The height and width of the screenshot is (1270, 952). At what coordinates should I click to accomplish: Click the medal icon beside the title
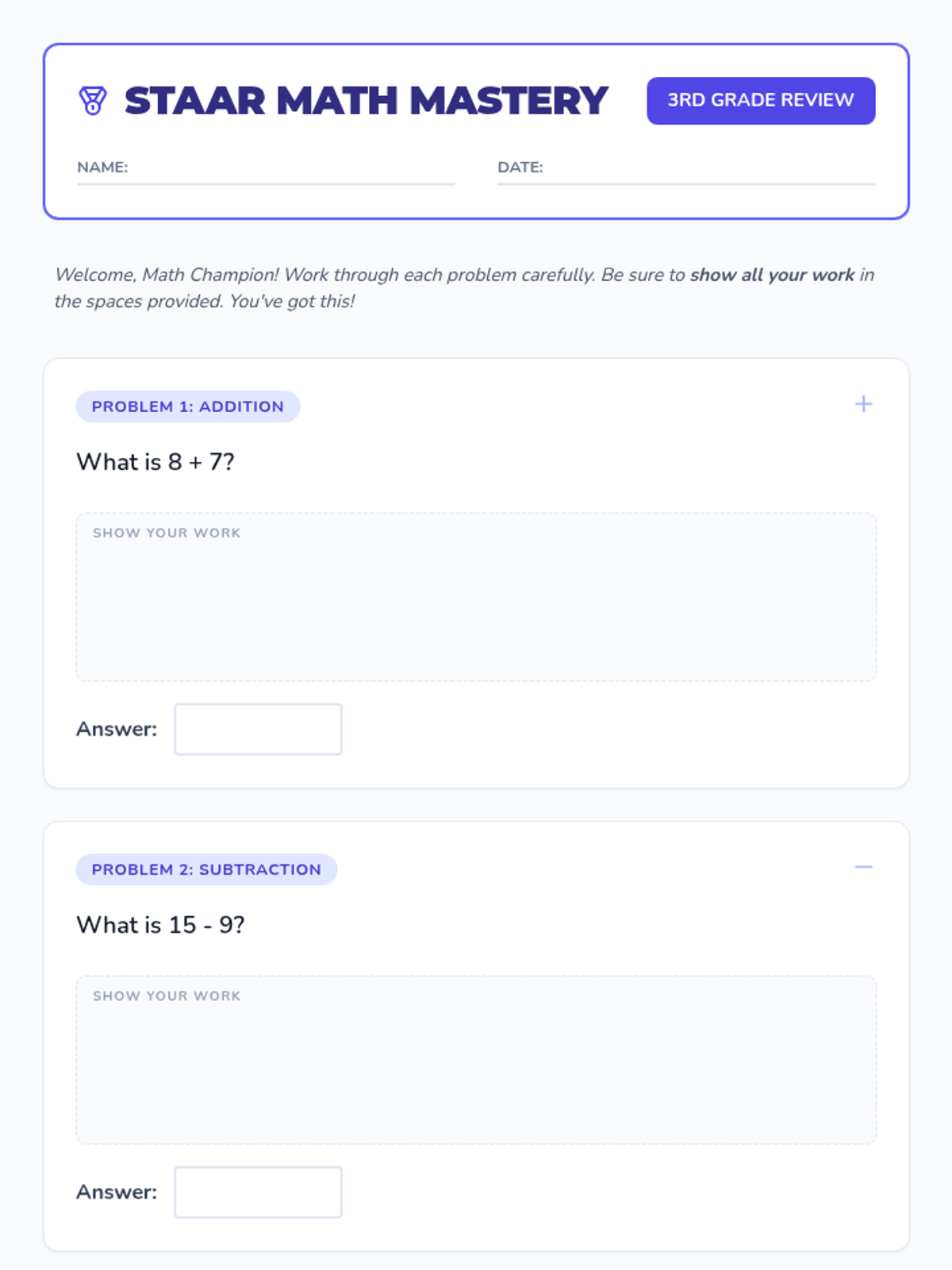coord(93,101)
